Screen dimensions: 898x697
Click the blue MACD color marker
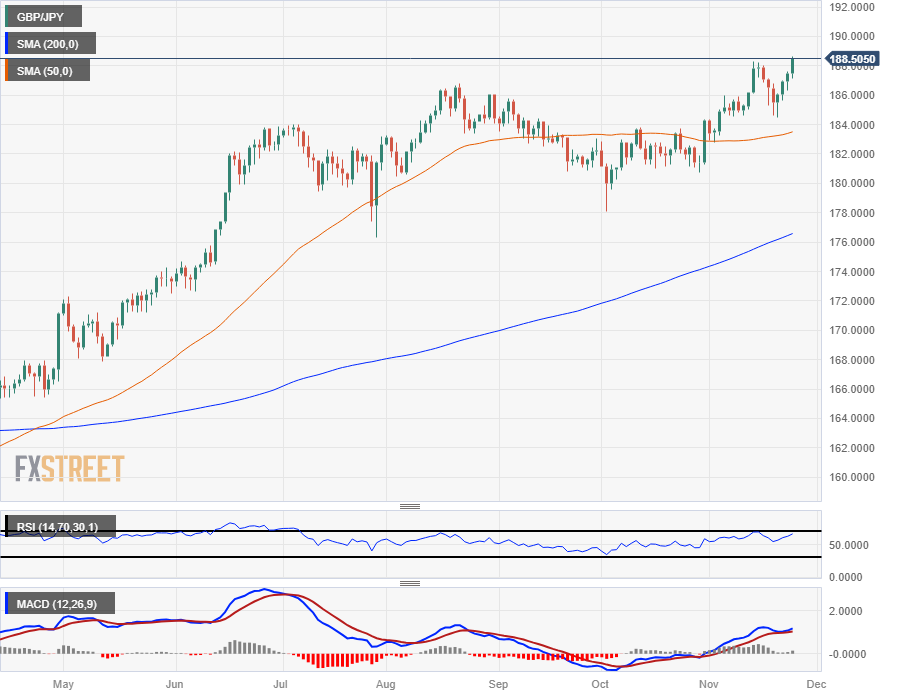tap(6, 604)
